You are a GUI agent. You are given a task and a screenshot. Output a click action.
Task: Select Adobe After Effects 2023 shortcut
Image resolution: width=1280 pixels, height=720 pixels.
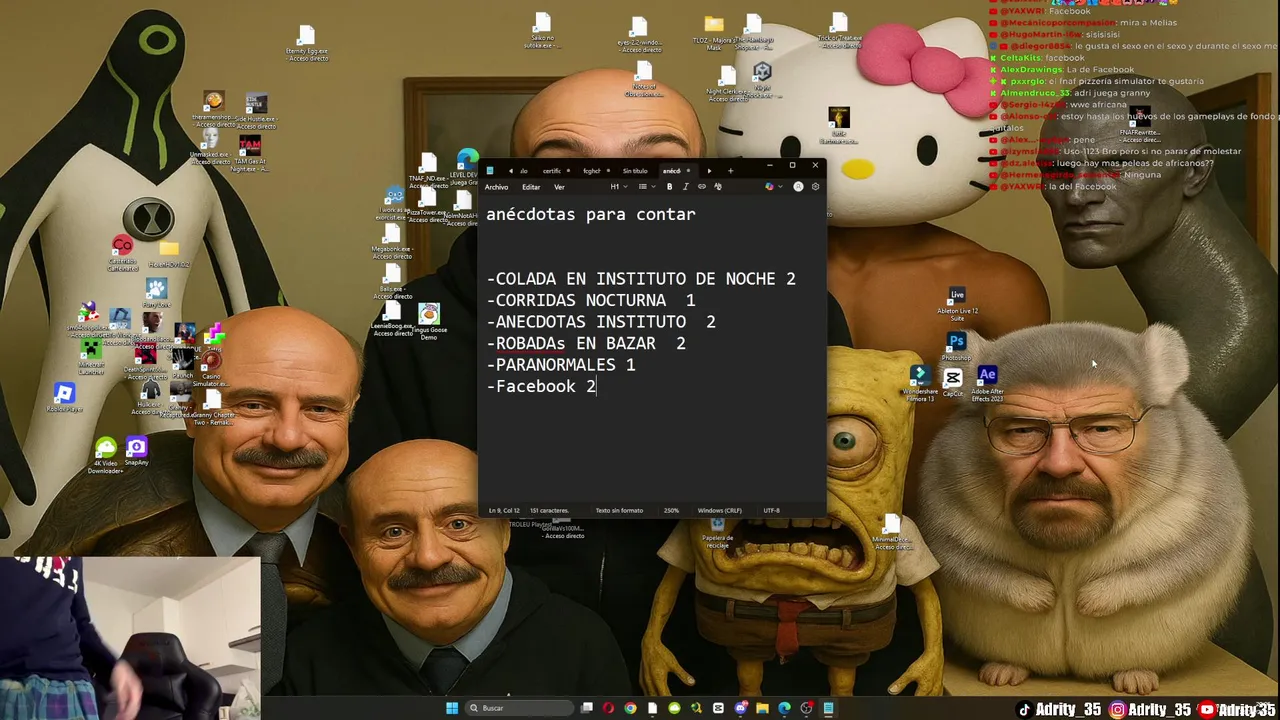tap(987, 383)
